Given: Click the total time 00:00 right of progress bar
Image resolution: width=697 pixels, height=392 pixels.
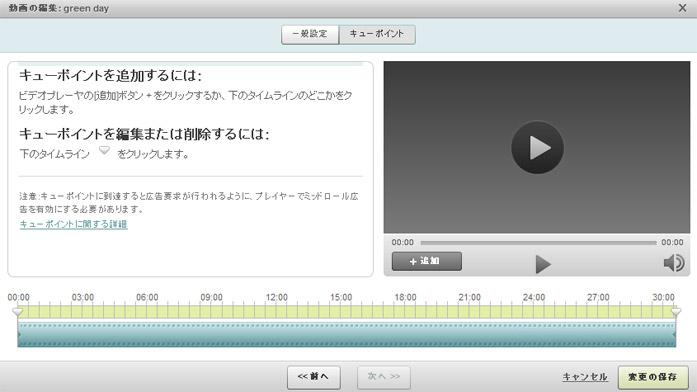Looking at the screenshot, I should 672,242.
